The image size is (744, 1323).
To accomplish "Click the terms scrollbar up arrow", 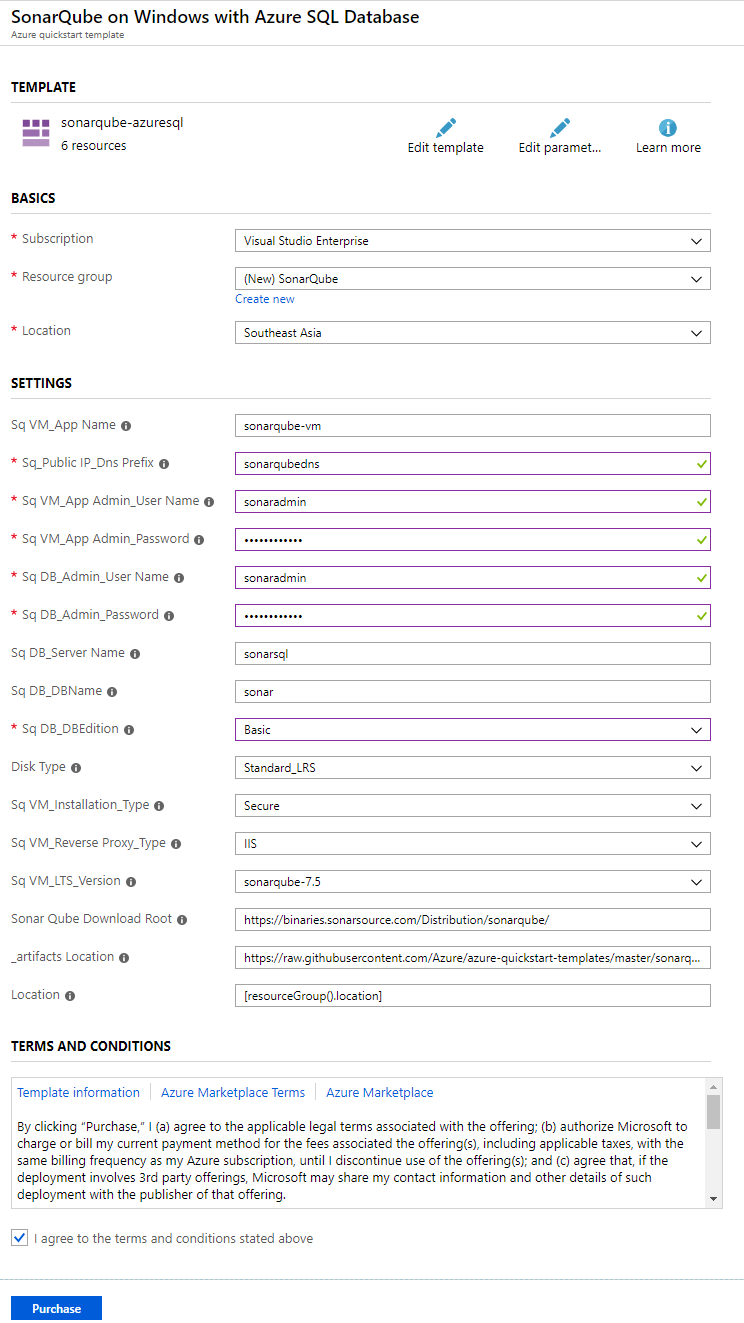I will (x=713, y=1087).
